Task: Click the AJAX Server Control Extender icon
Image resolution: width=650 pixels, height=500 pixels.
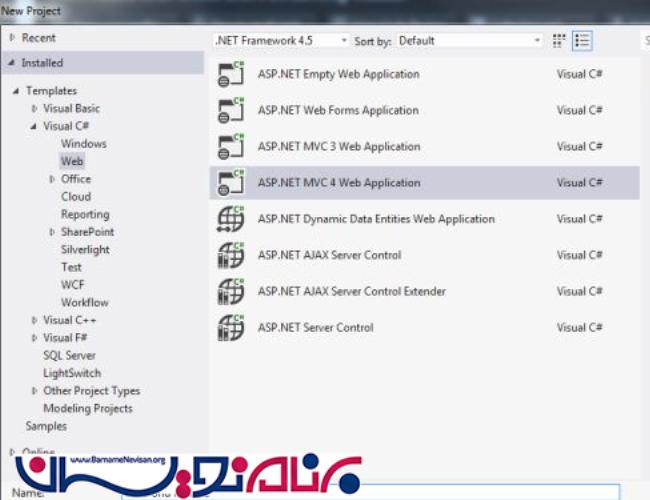Action: [231, 291]
